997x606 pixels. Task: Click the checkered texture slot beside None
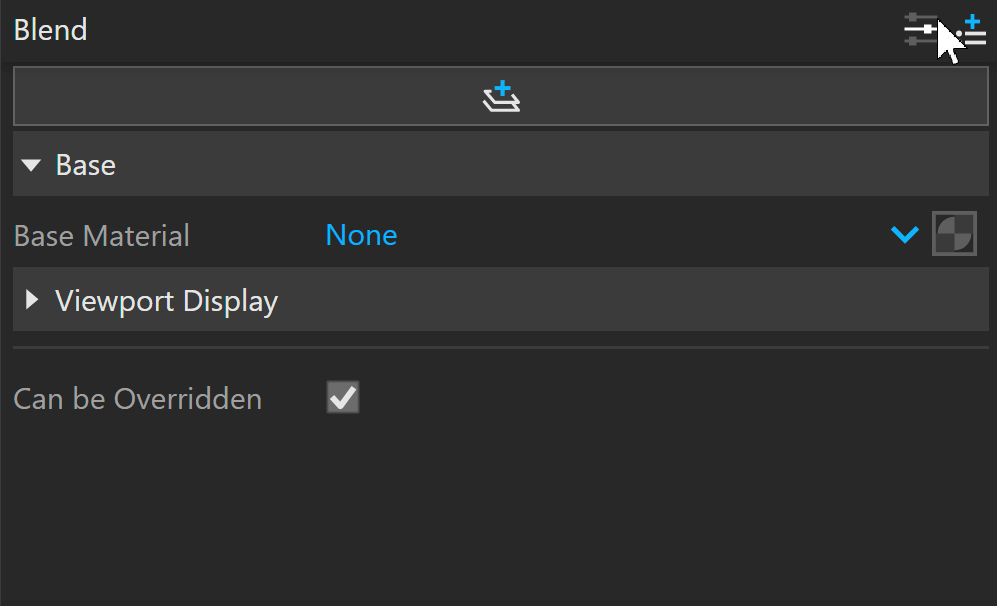[x=954, y=234]
